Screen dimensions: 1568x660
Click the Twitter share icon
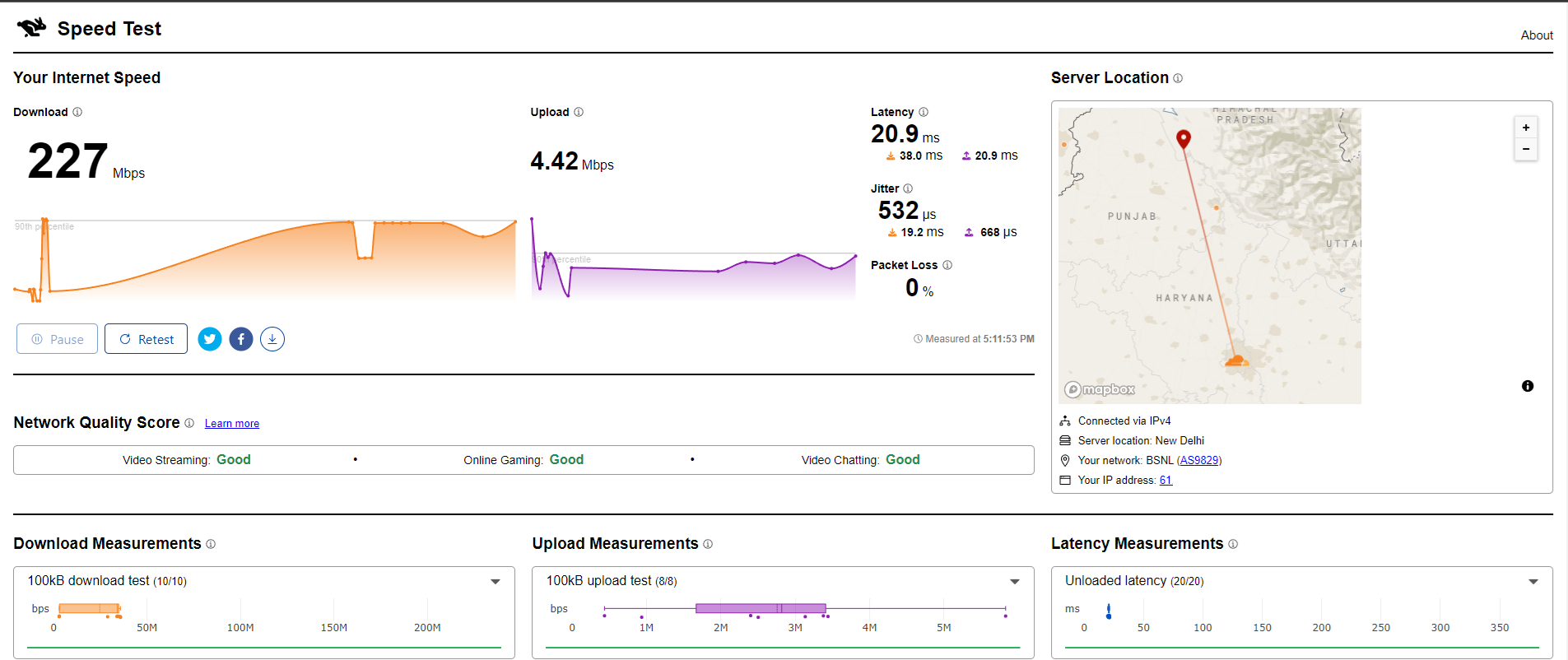(210, 339)
